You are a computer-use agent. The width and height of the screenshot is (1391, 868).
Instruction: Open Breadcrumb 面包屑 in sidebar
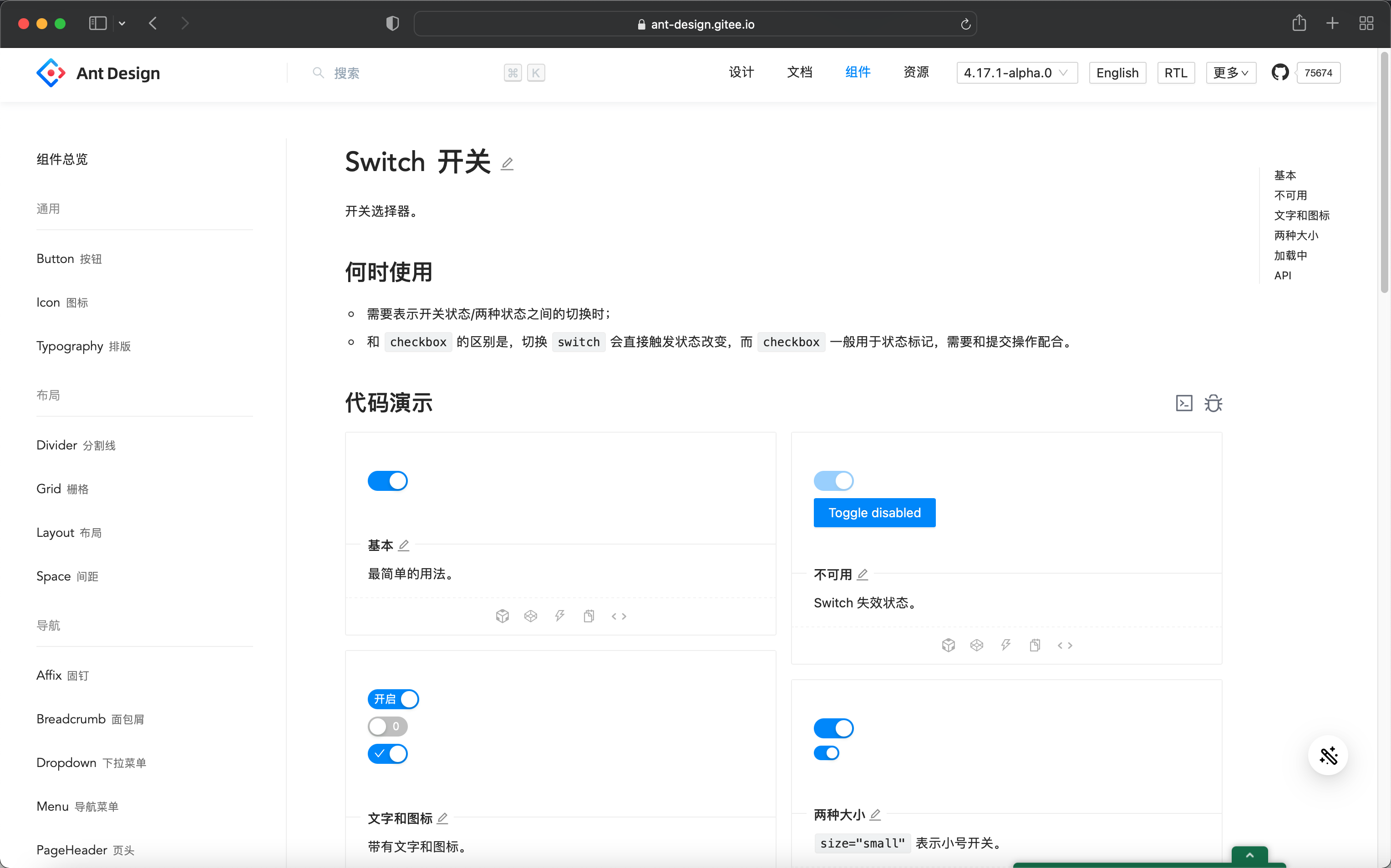click(90, 719)
